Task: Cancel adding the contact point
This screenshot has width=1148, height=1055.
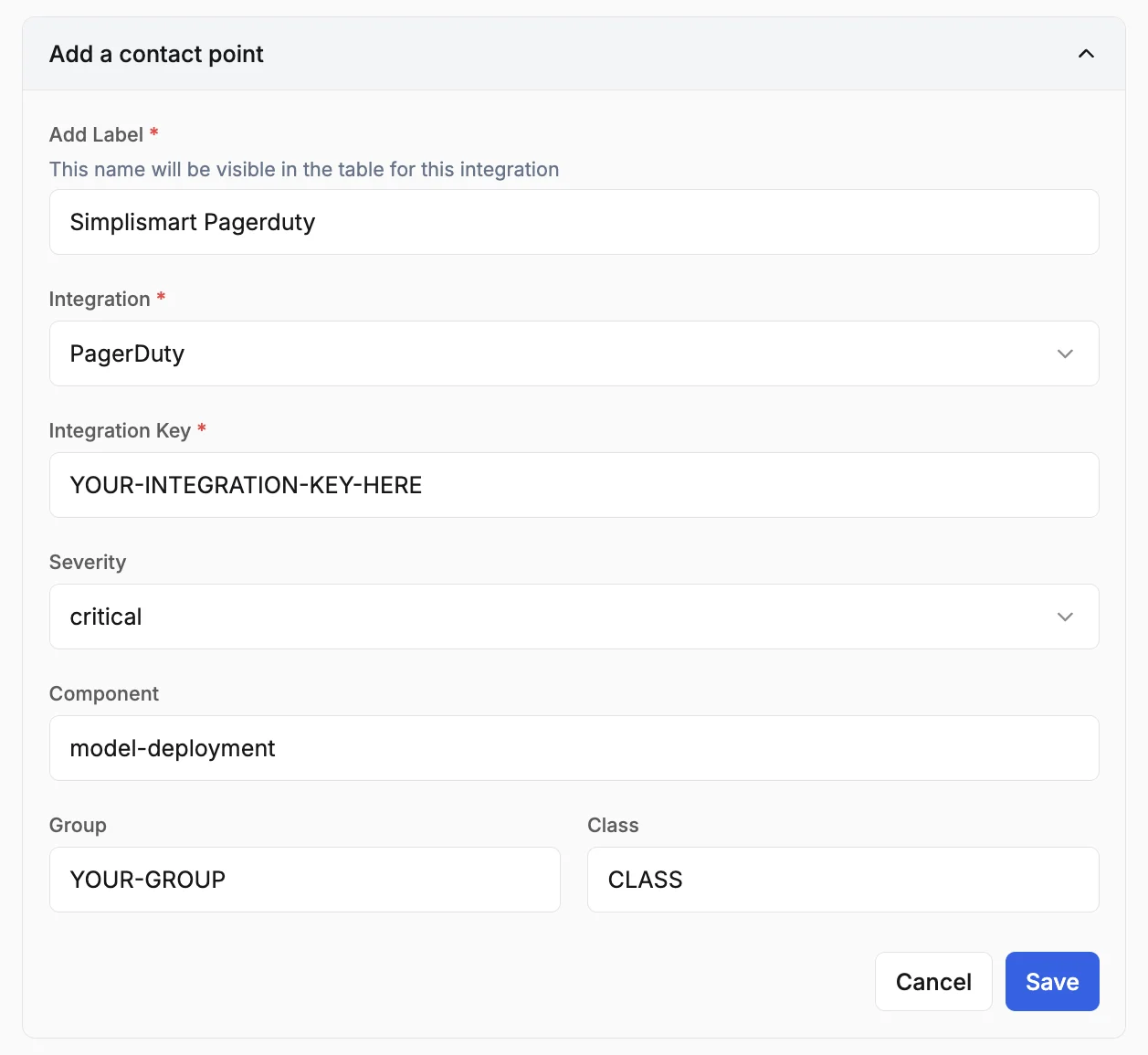Action: (x=933, y=982)
